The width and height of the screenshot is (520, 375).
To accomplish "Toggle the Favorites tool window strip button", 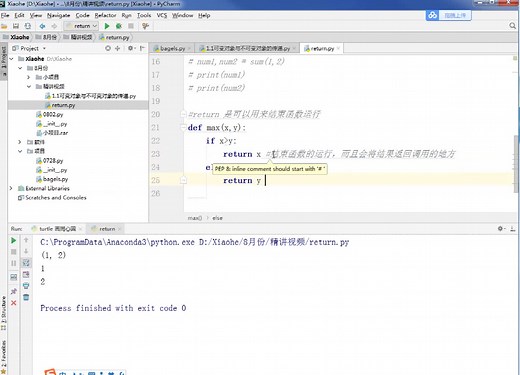I will click(4, 356).
